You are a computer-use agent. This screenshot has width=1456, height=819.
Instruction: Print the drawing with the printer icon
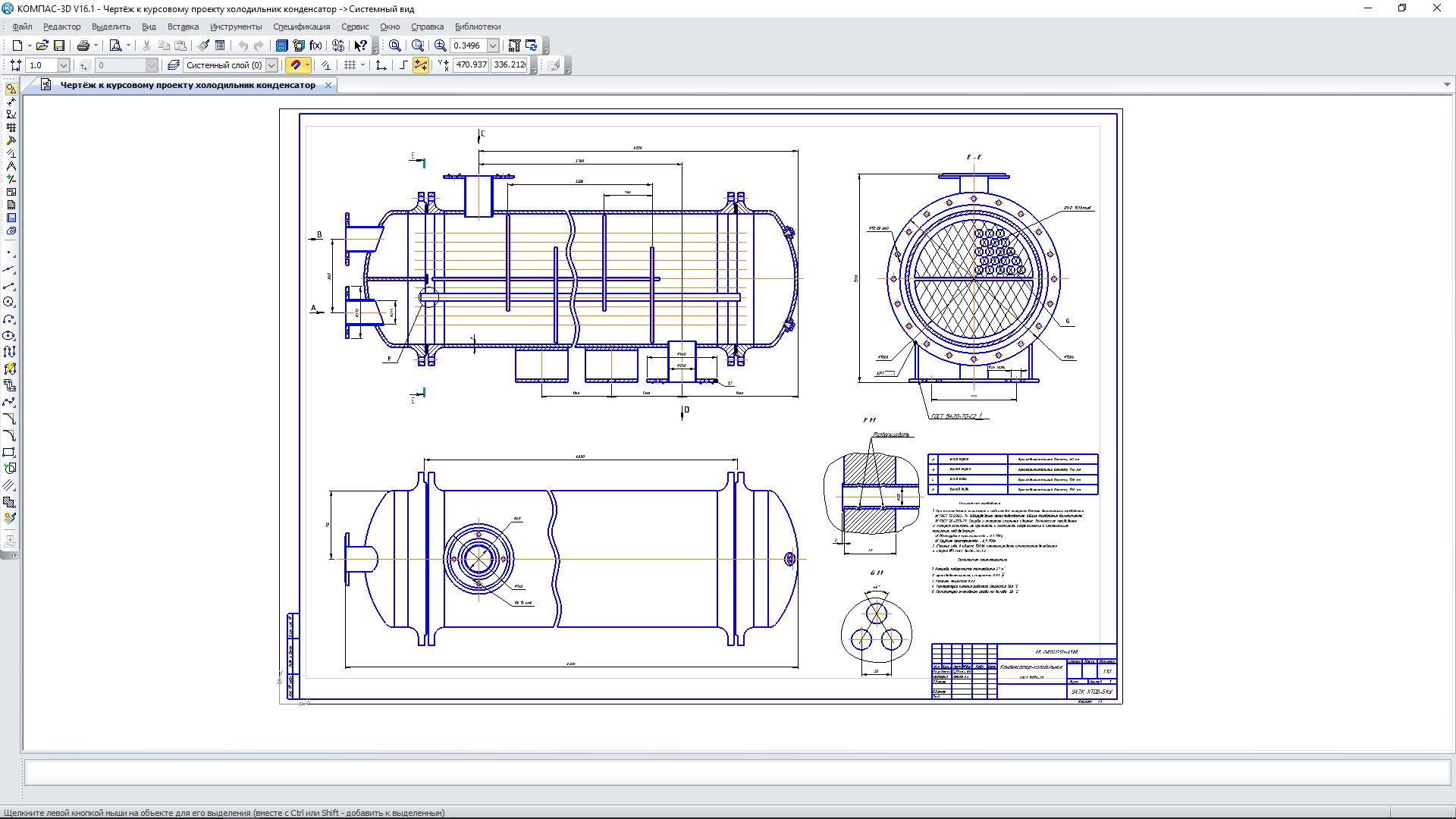pyautogui.click(x=83, y=45)
